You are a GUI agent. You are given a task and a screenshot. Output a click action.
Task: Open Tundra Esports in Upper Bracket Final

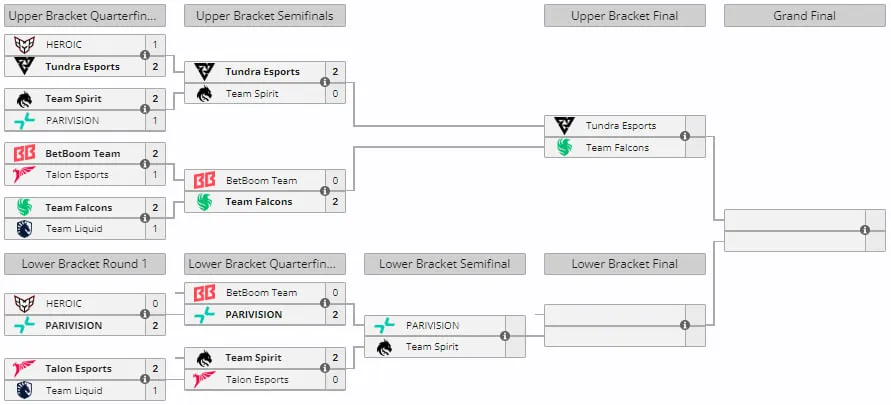pyautogui.click(x=621, y=126)
